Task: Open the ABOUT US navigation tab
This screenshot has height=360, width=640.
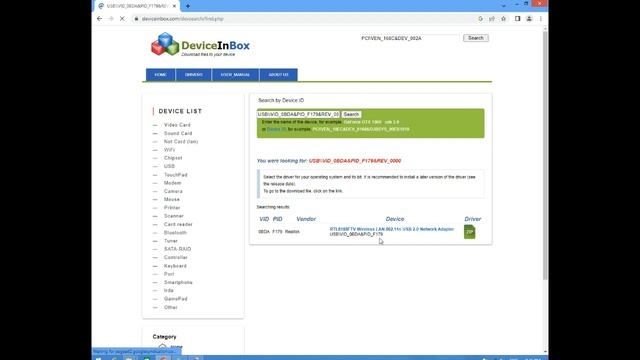Action: click(278, 75)
